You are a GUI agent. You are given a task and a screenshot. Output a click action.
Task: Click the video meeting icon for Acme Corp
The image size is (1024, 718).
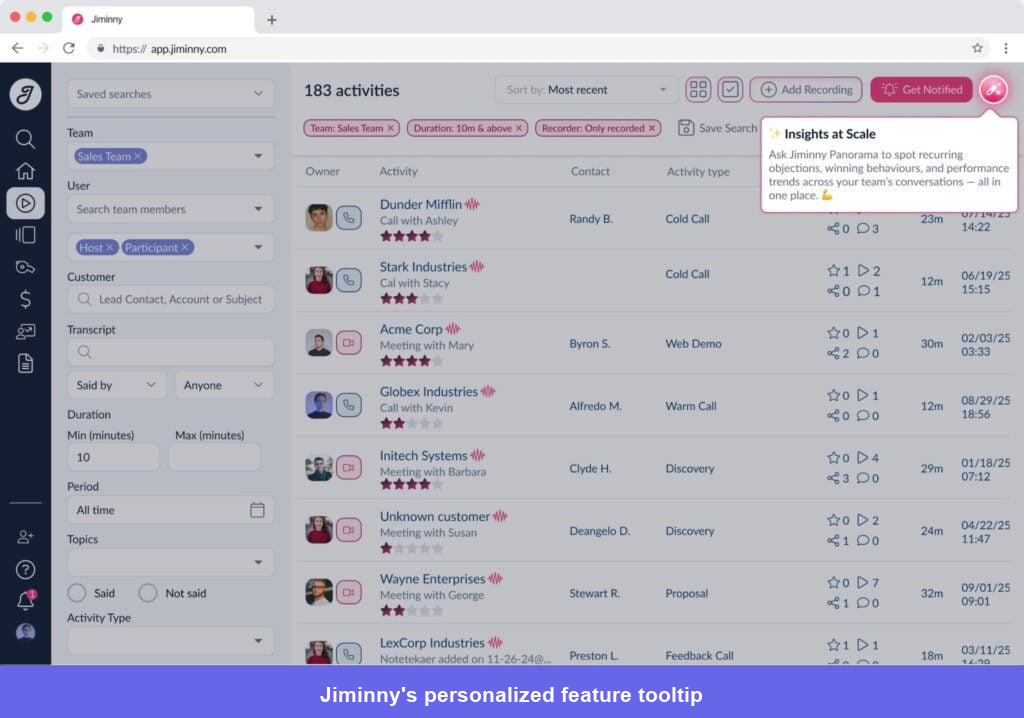click(x=349, y=342)
